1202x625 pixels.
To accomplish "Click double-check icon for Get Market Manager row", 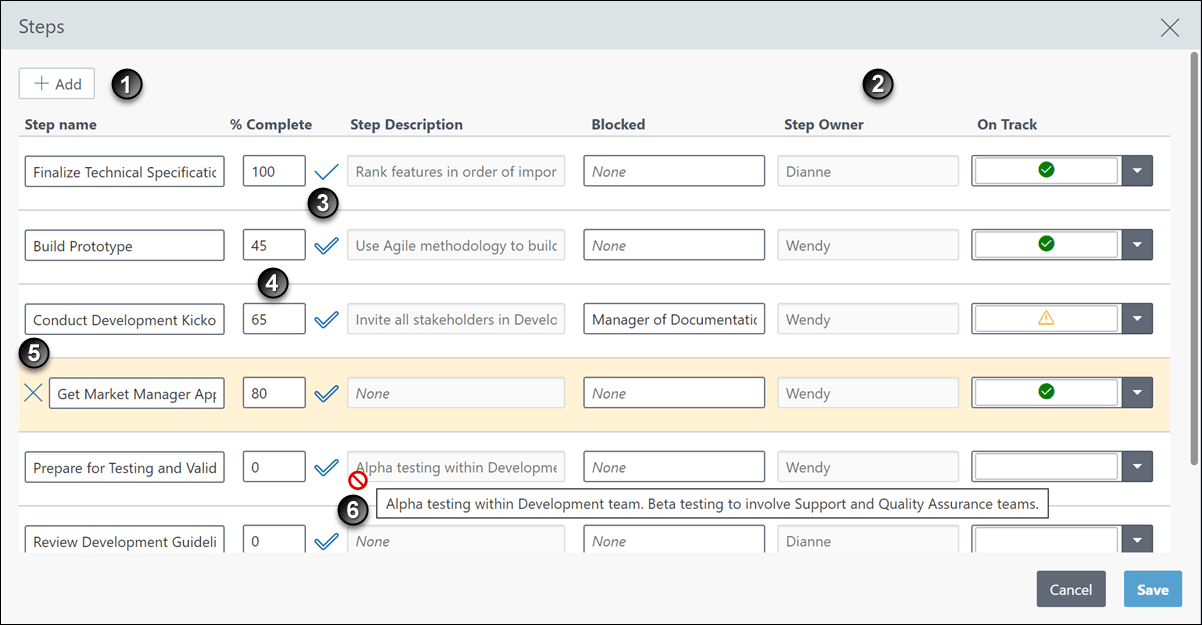I will tap(326, 394).
